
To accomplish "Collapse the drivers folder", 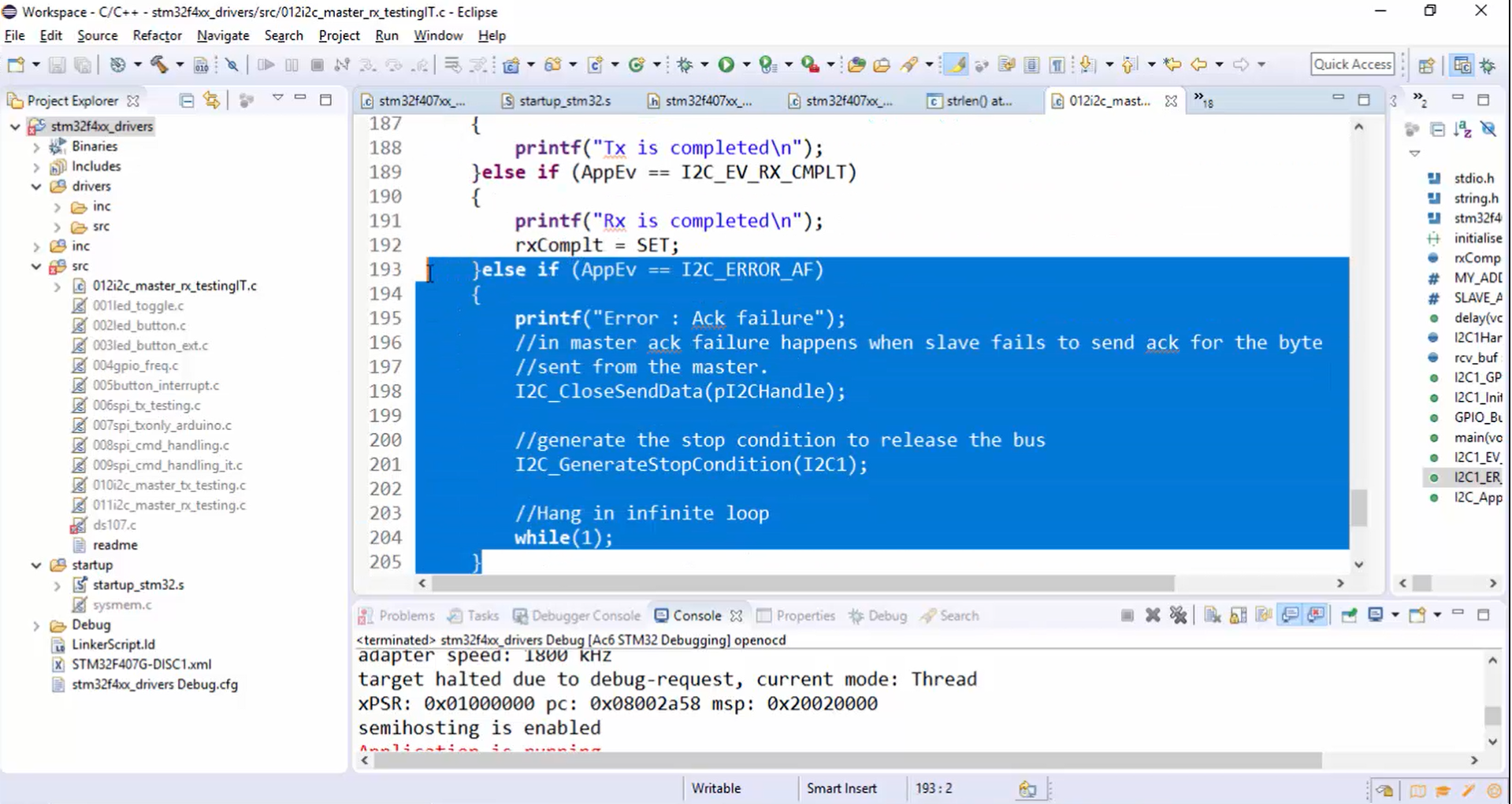I will click(x=35, y=187).
